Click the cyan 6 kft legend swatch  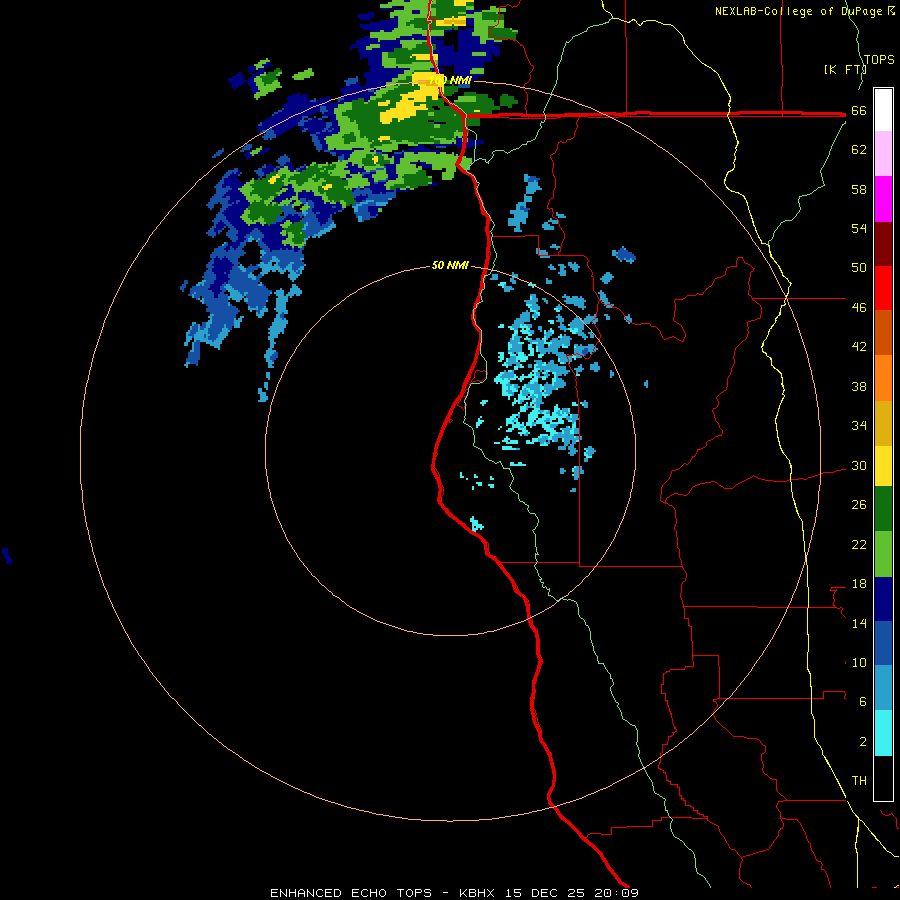pyautogui.click(x=883, y=733)
